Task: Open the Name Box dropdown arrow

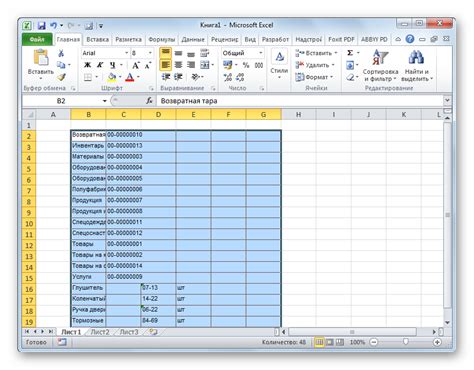Action: (105, 101)
